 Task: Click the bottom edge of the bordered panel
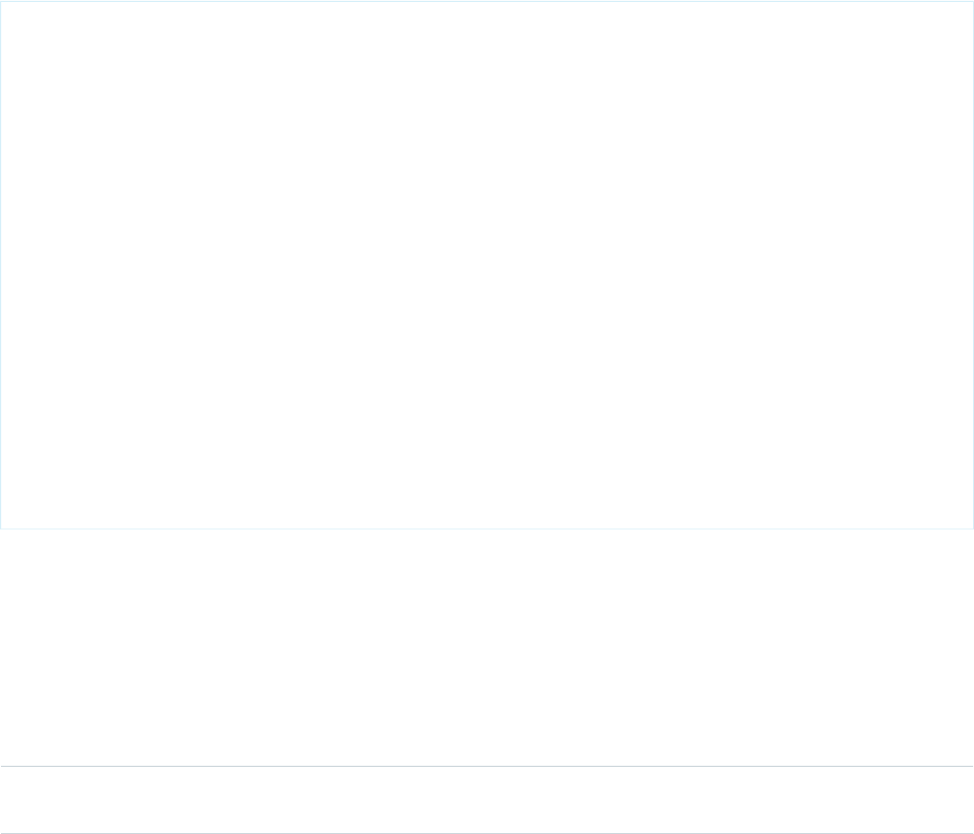[x=487, y=528]
